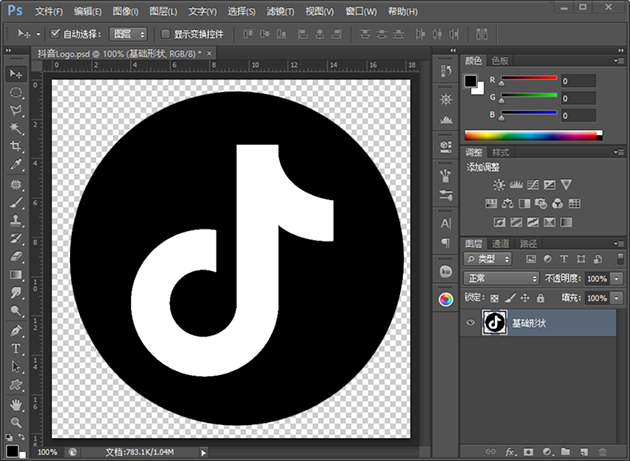Open the blend mode 正常 dropdown

501,278
